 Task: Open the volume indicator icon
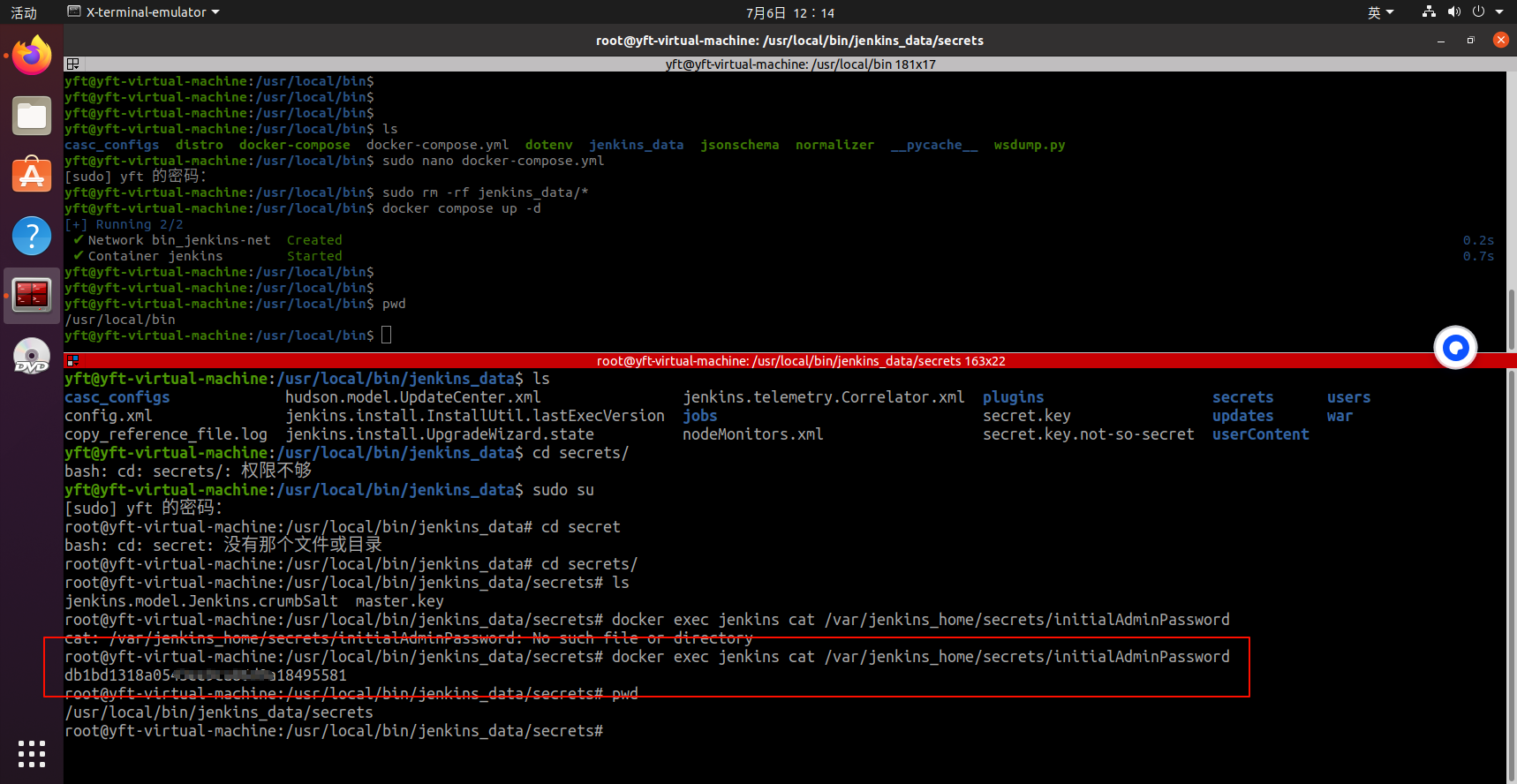coord(1454,12)
